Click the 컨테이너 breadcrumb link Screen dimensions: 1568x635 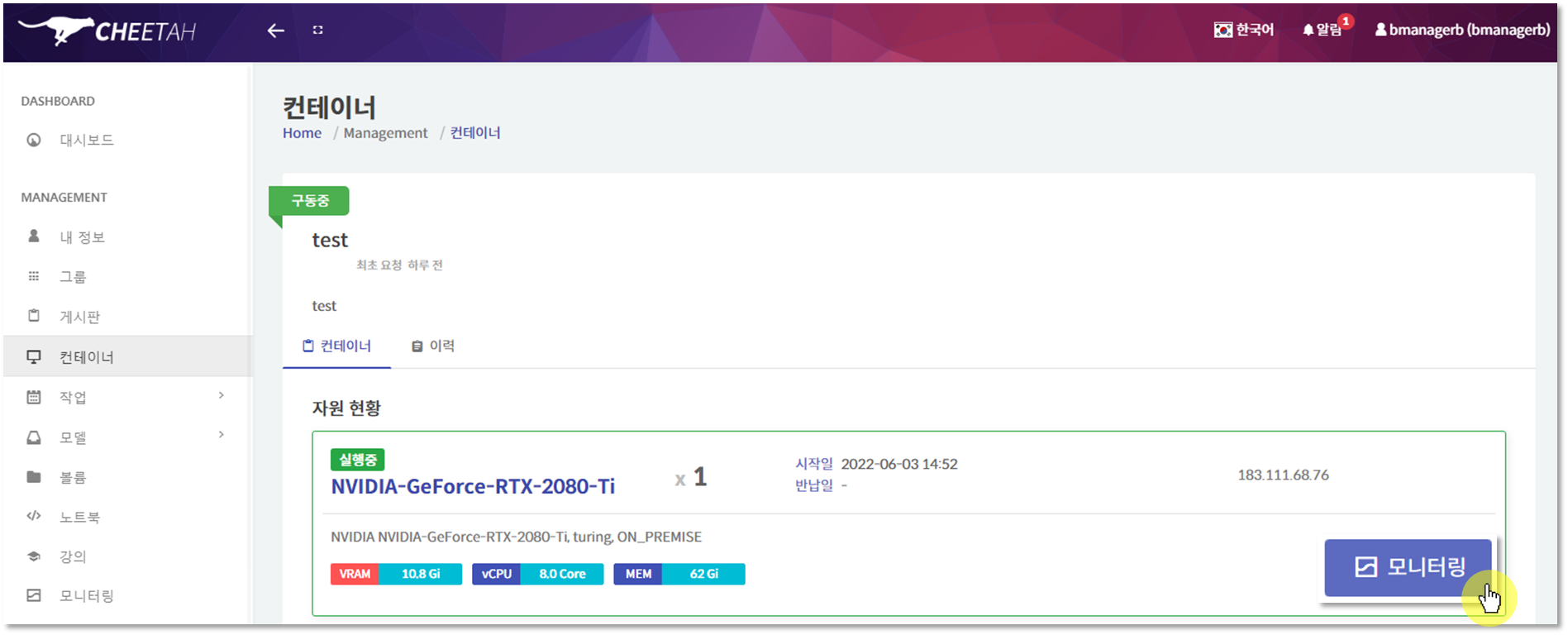(475, 133)
